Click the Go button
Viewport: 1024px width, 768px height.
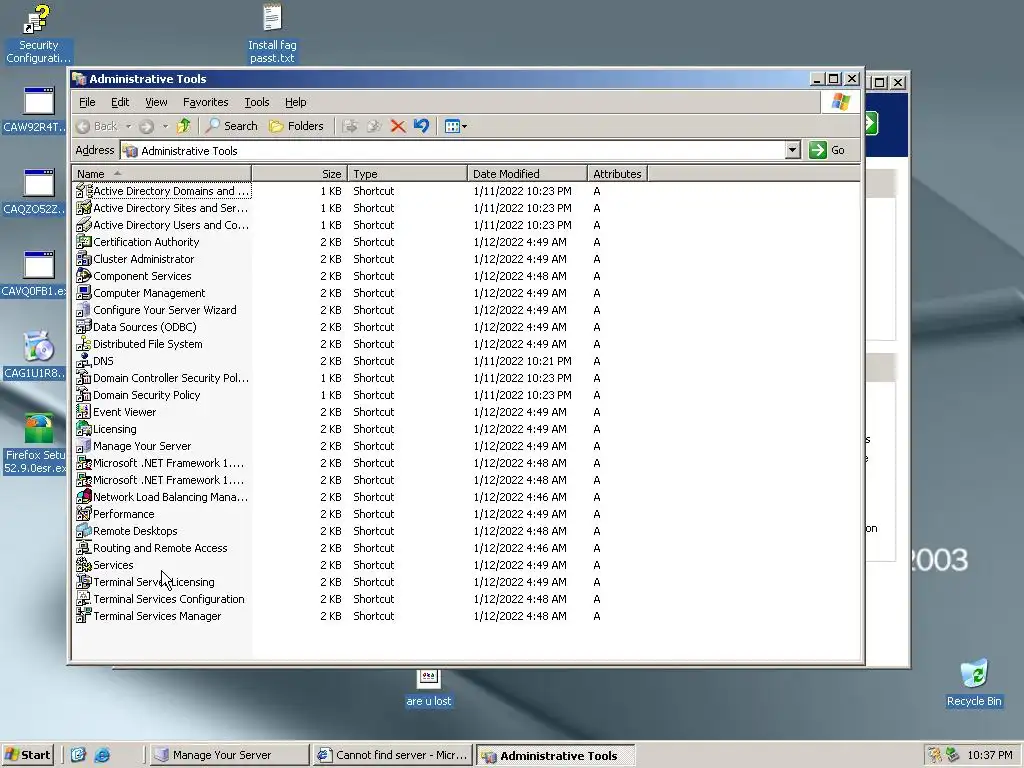[827, 150]
